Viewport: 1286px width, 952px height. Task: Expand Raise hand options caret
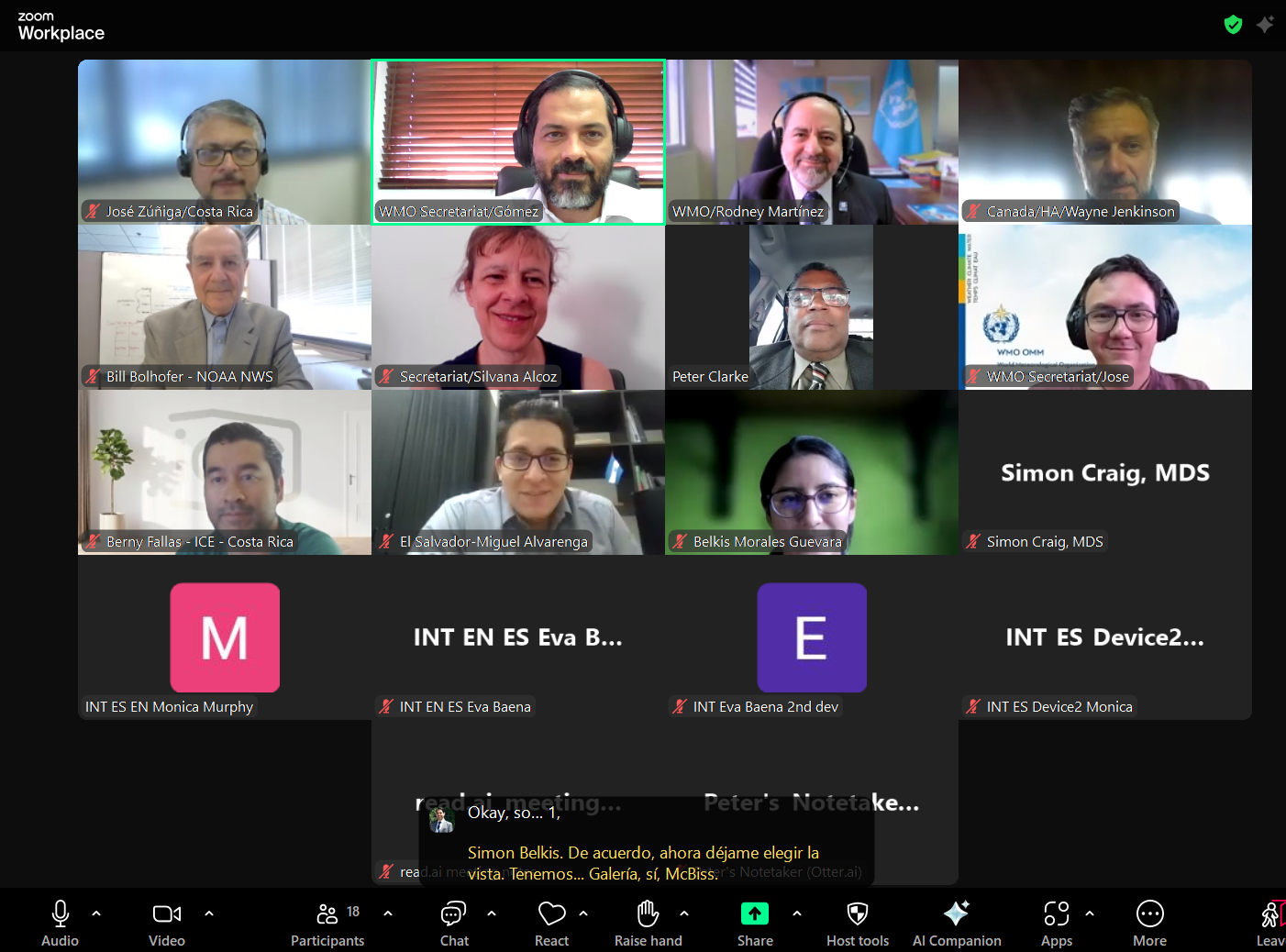(x=684, y=913)
